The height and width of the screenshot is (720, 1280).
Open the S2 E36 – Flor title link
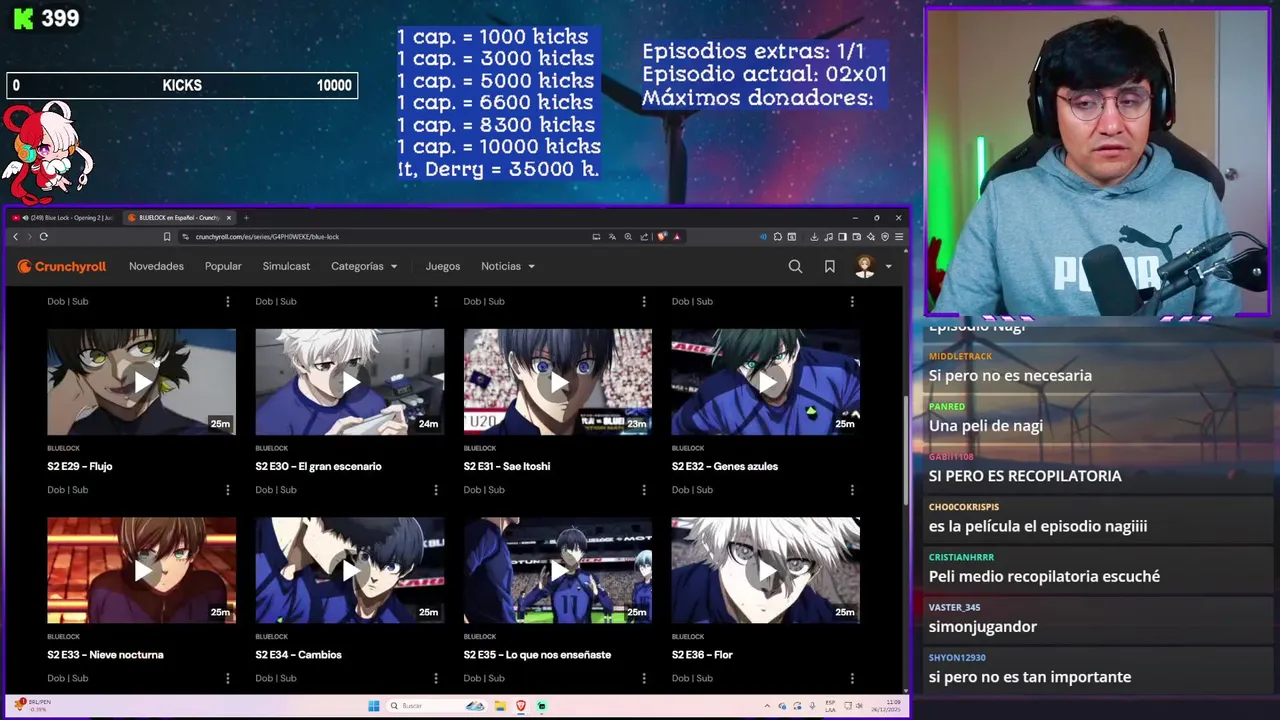tap(702, 655)
